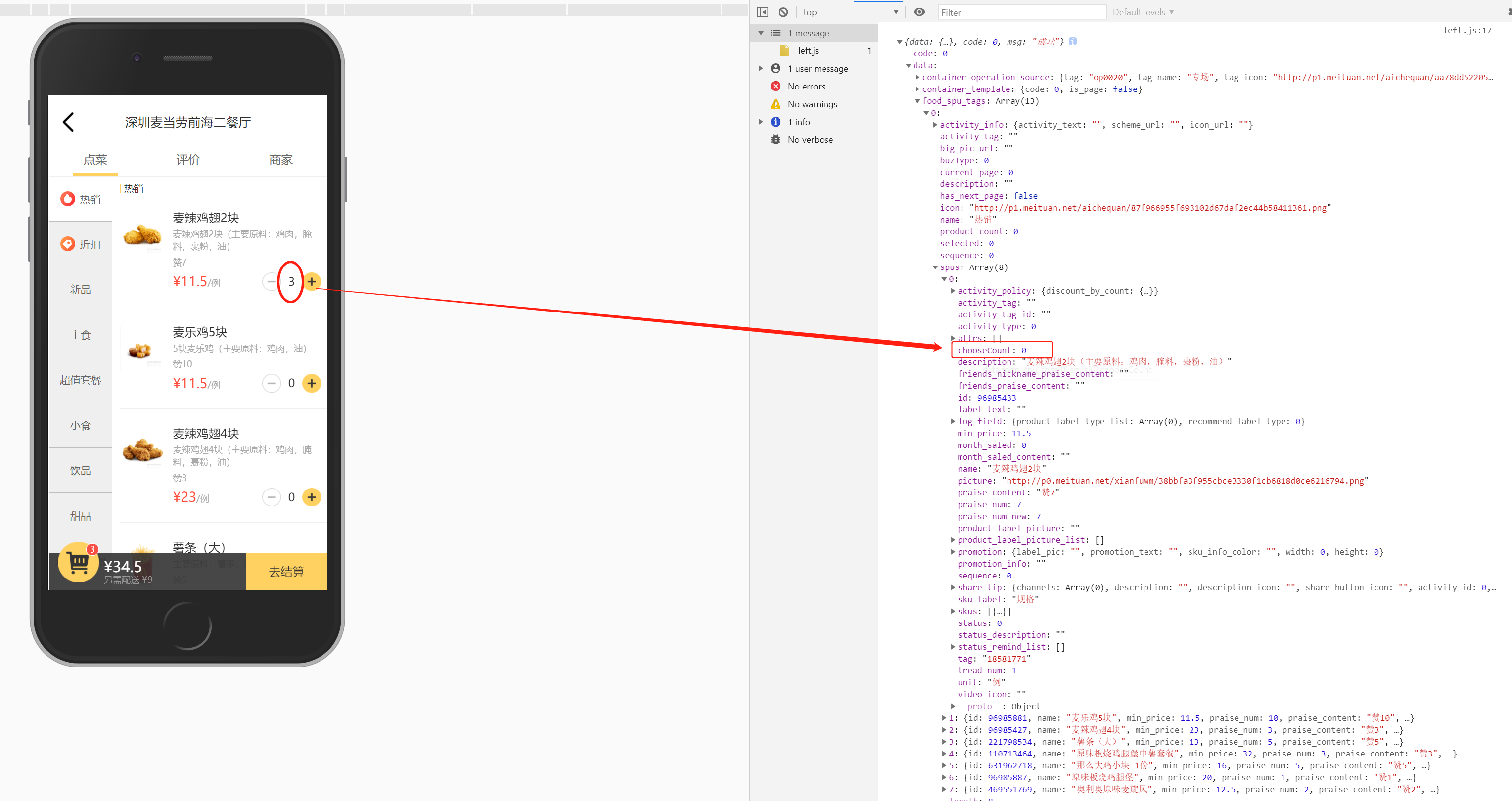Add one more 麦乐鸡5块 with plus button
The height and width of the screenshot is (801, 1512).
click(312, 383)
